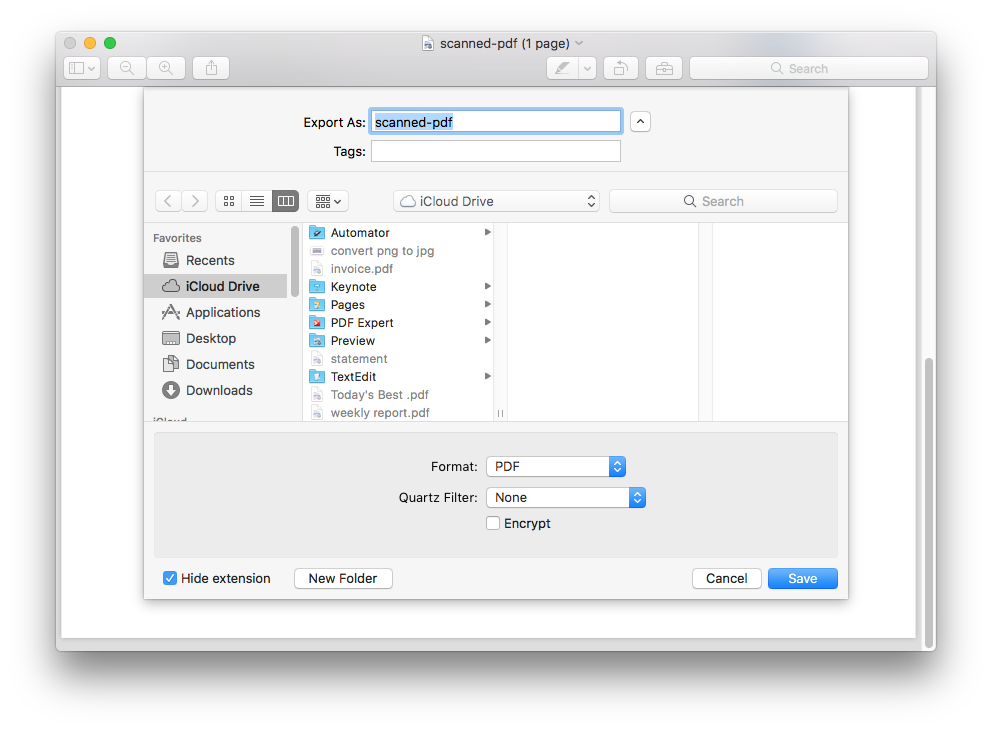This screenshot has width=992, height=731.
Task: Uncheck Hide extension checkbox
Action: point(170,578)
